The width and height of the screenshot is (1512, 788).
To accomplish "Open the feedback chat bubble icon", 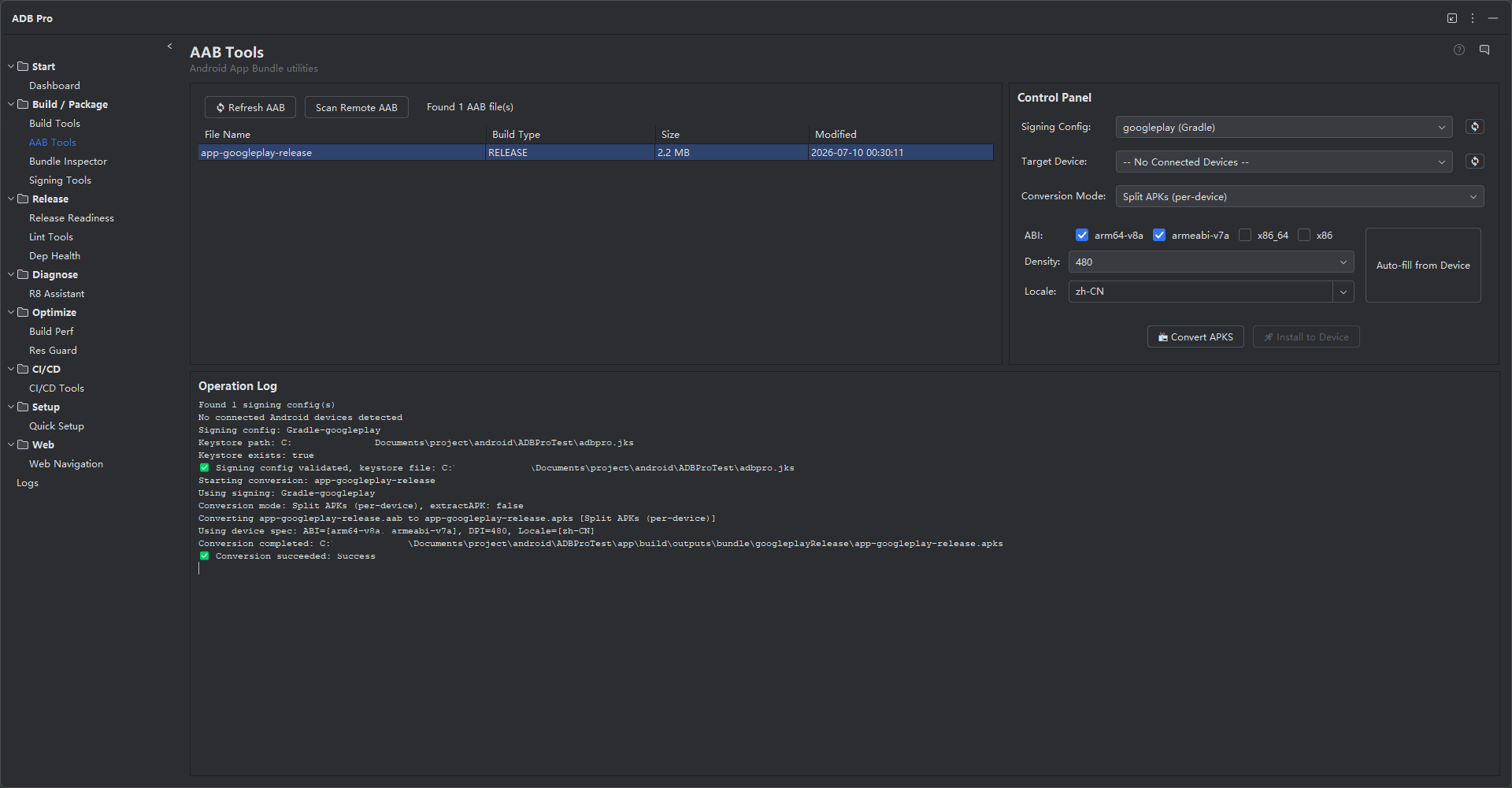I will click(x=1484, y=50).
